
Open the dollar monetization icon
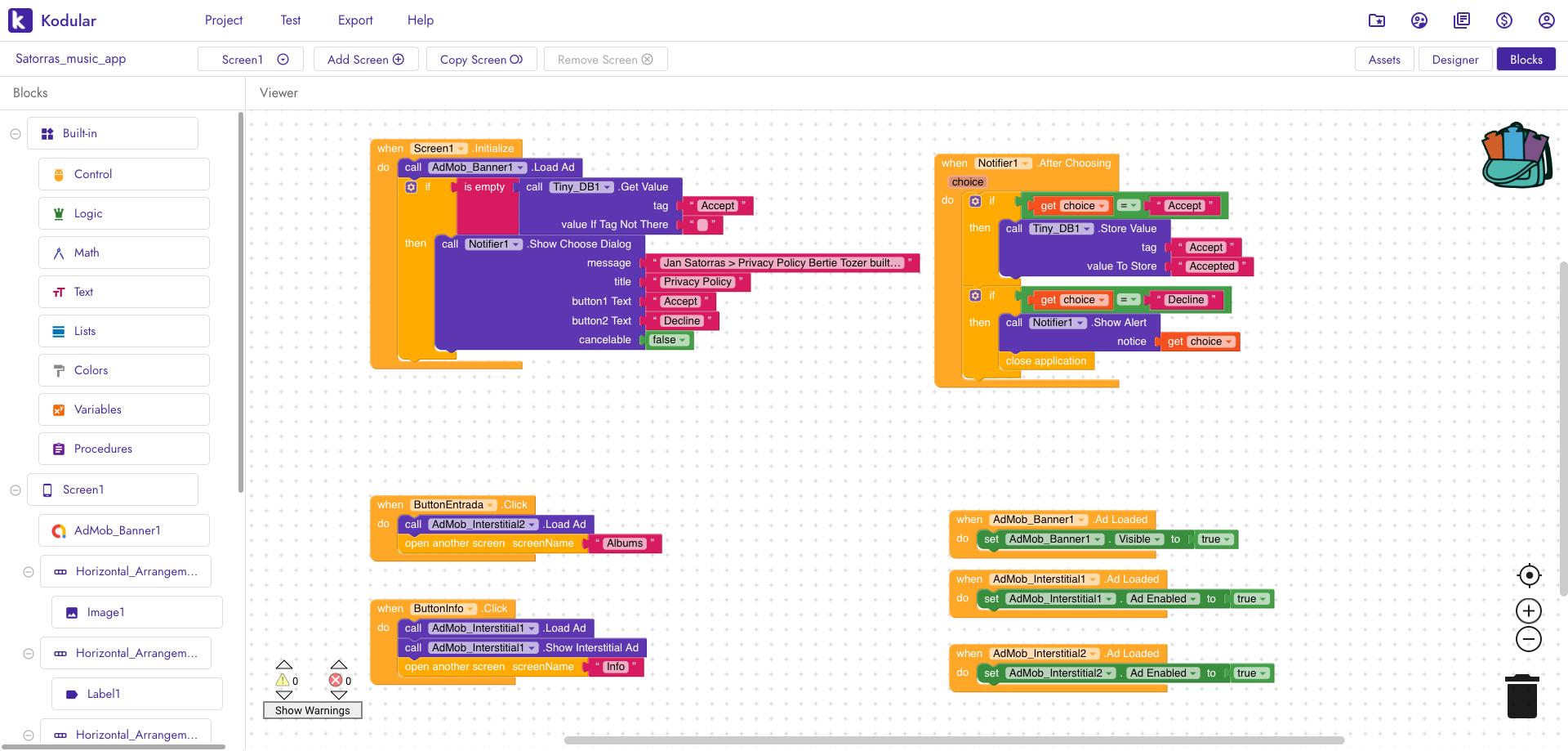click(x=1504, y=20)
